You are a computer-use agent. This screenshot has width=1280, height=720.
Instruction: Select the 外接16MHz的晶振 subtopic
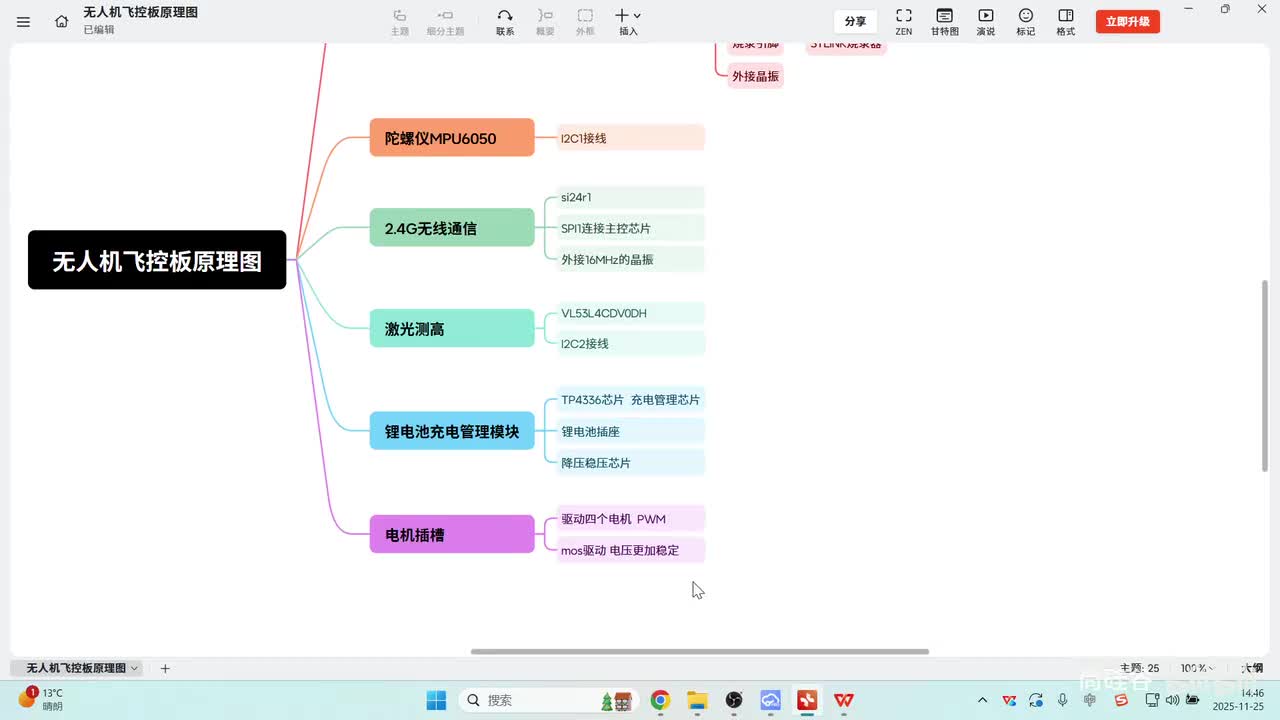click(631, 259)
